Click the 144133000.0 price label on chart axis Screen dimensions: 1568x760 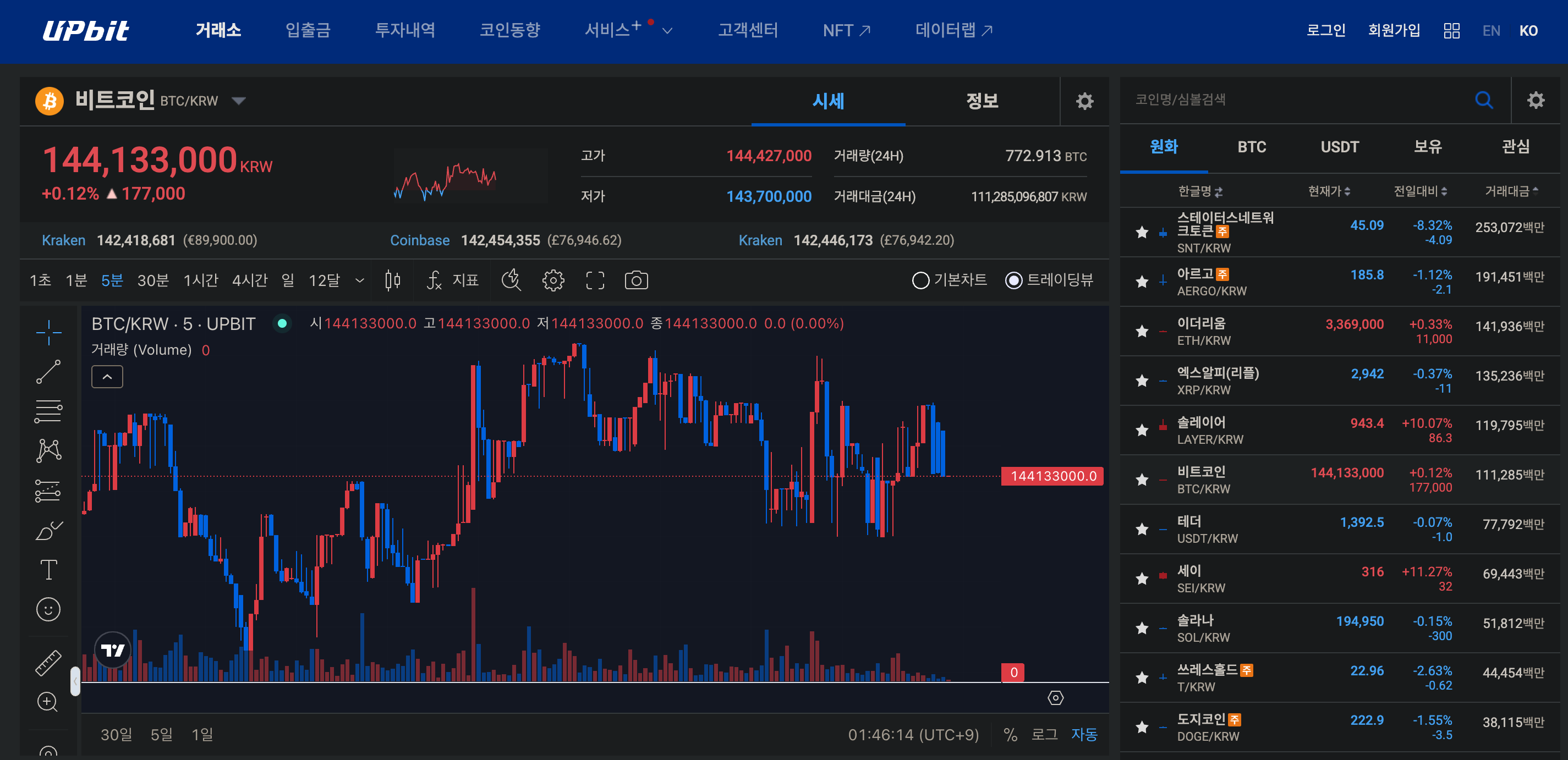pyautogui.click(x=1052, y=476)
